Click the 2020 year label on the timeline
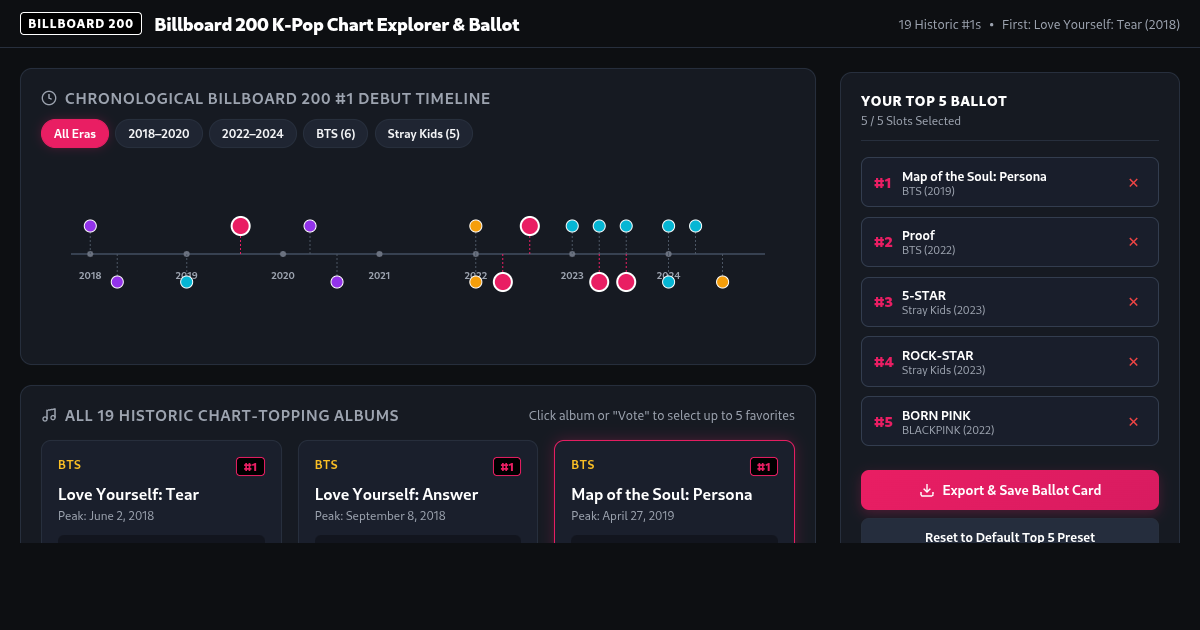The image size is (1200, 630). tap(283, 275)
